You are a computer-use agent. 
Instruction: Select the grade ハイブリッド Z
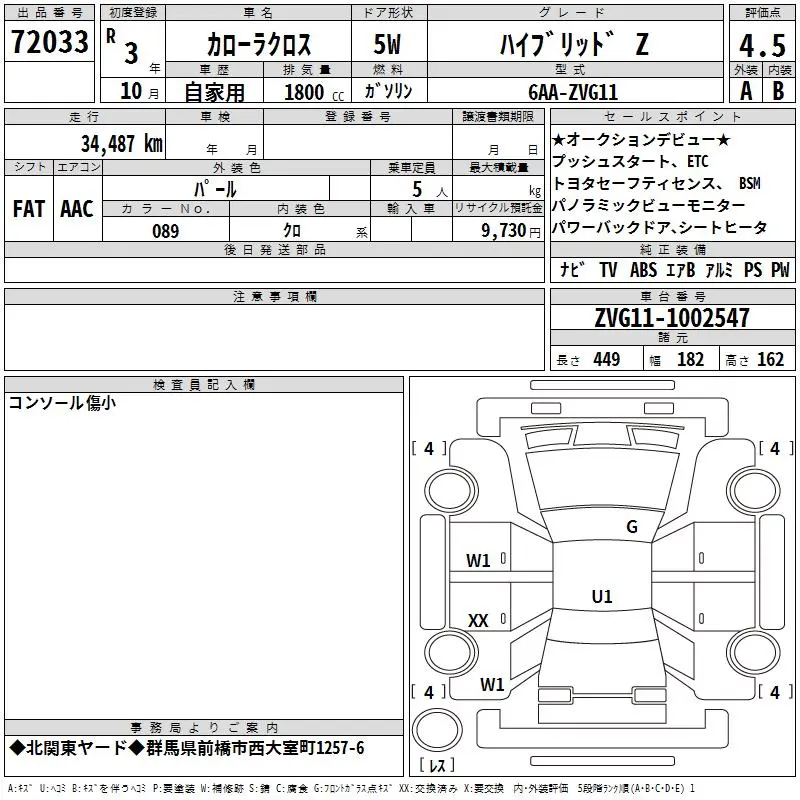click(574, 44)
